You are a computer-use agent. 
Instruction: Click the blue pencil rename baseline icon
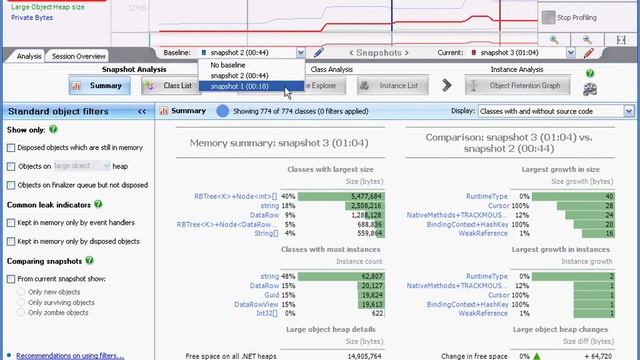318,52
